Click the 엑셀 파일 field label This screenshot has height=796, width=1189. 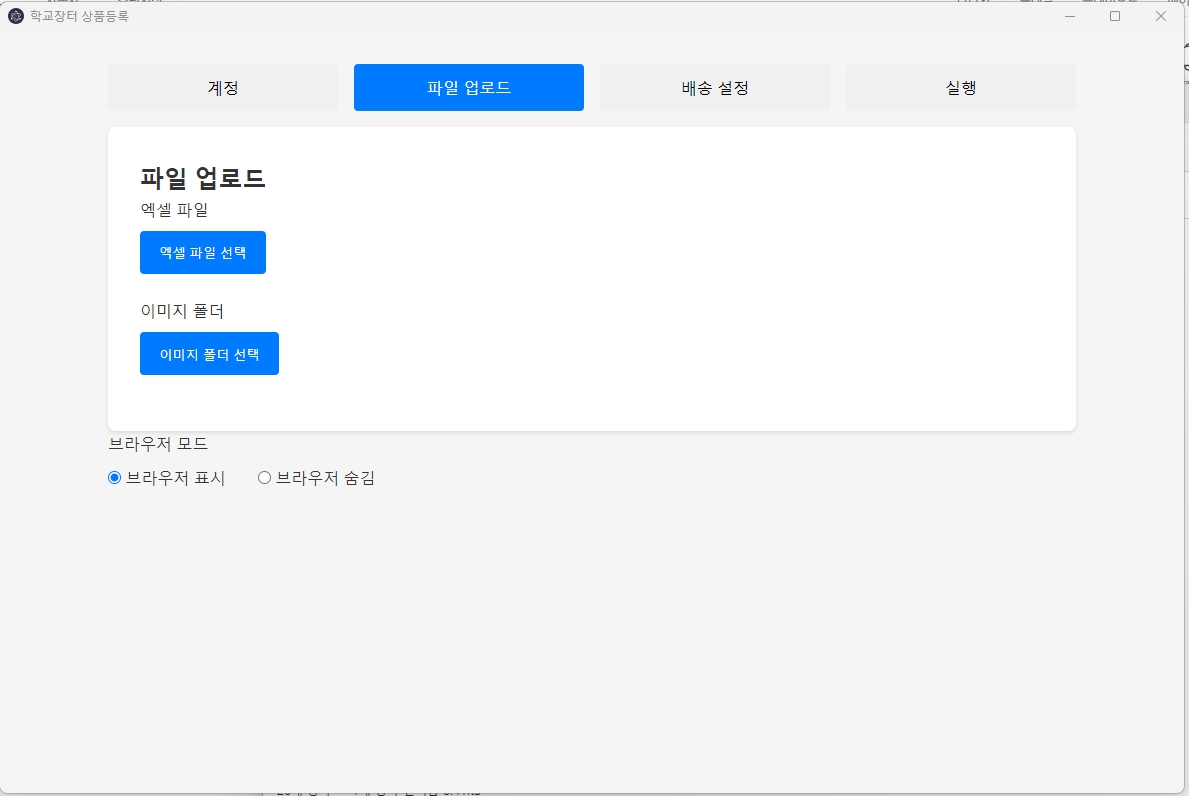click(174, 210)
